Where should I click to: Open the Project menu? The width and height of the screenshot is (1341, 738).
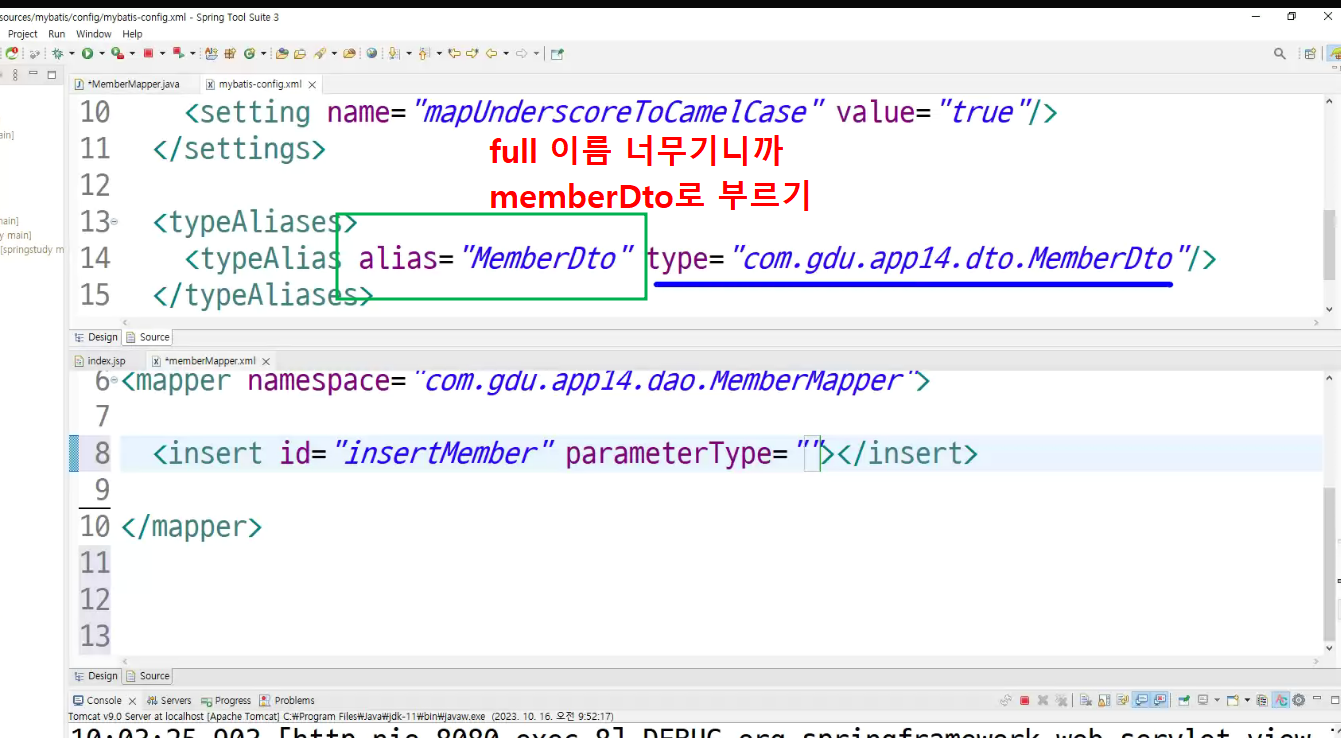(22, 34)
